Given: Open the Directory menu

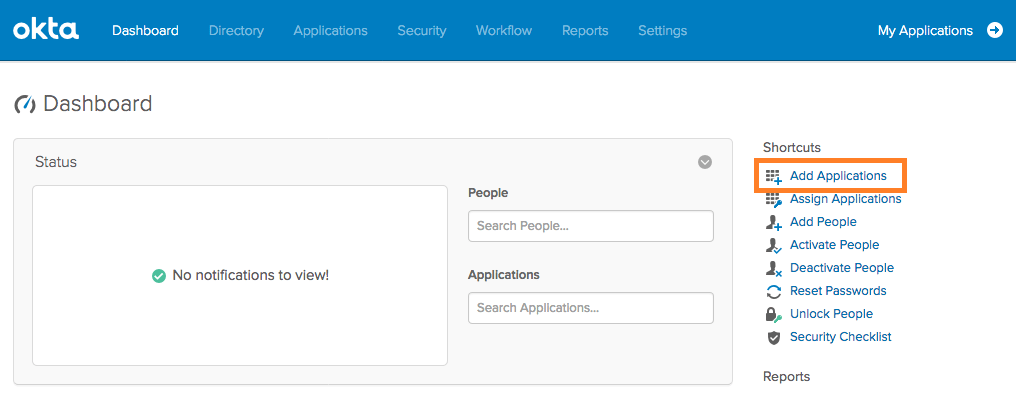Looking at the screenshot, I should [x=236, y=30].
